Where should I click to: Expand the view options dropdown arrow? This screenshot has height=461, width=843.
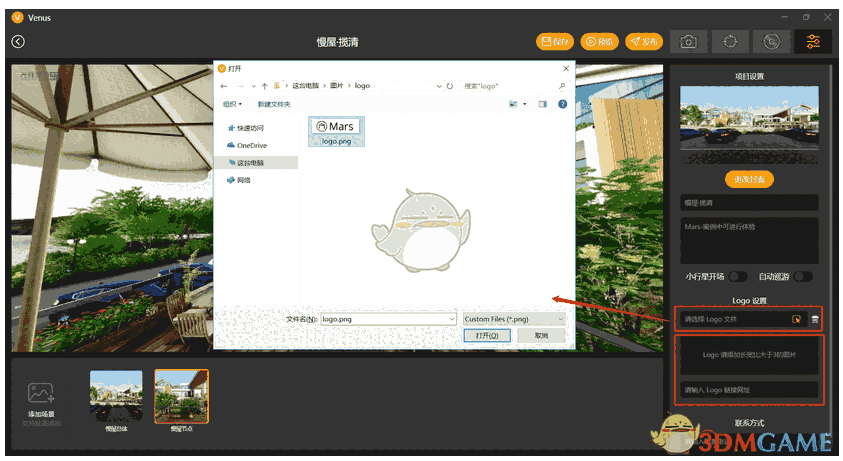[525, 104]
